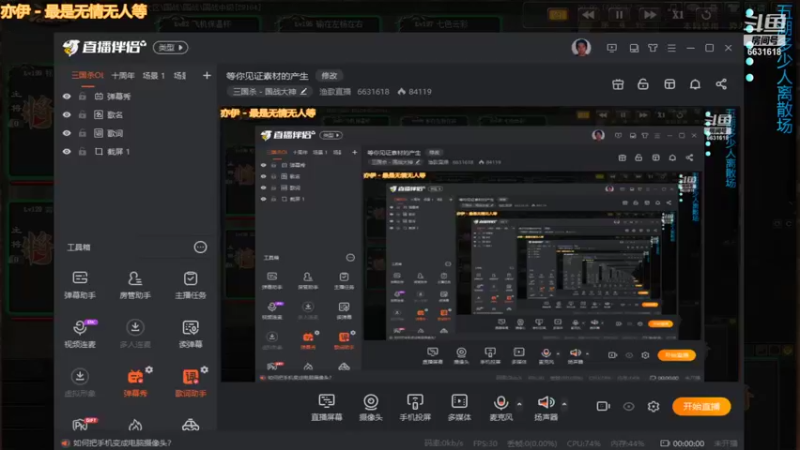Image resolution: width=800 pixels, height=450 pixels.
Task: Open the 歌词助手 tool
Action: [190, 383]
